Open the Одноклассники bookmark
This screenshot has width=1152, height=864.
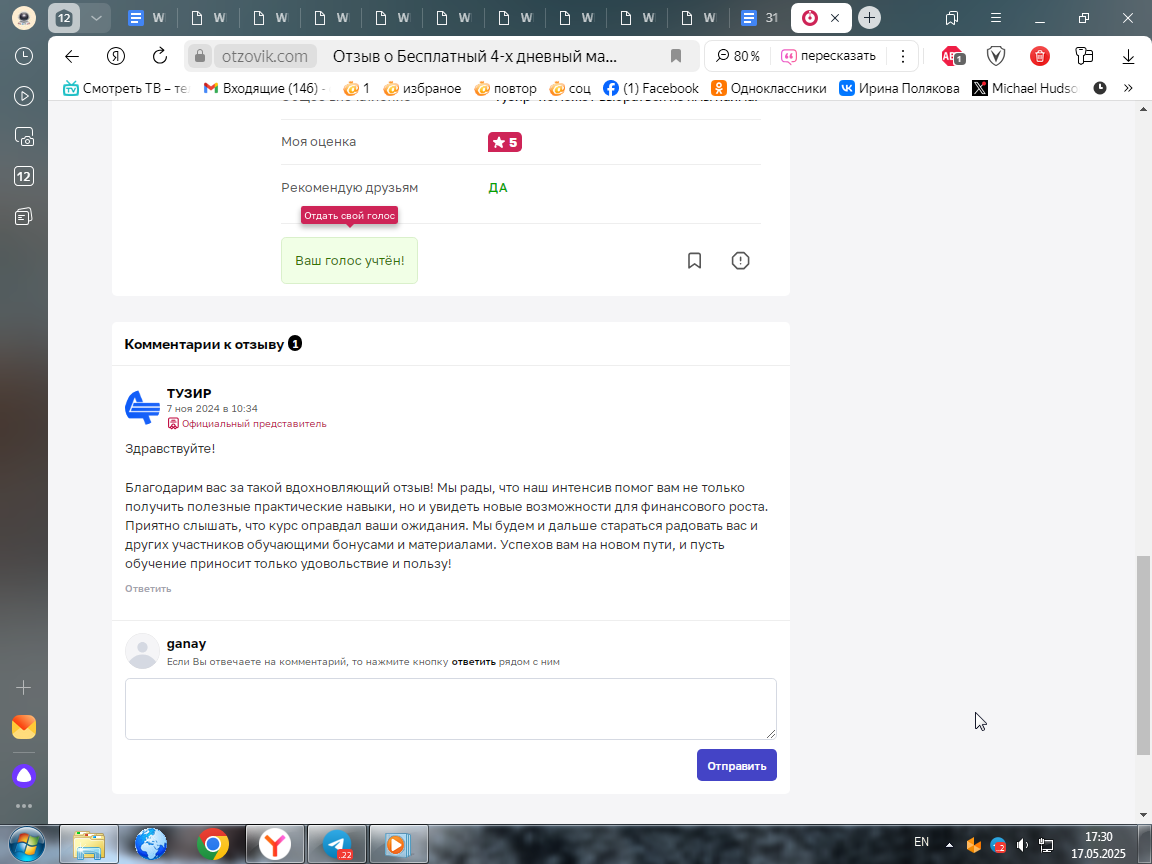pyautogui.click(x=768, y=88)
